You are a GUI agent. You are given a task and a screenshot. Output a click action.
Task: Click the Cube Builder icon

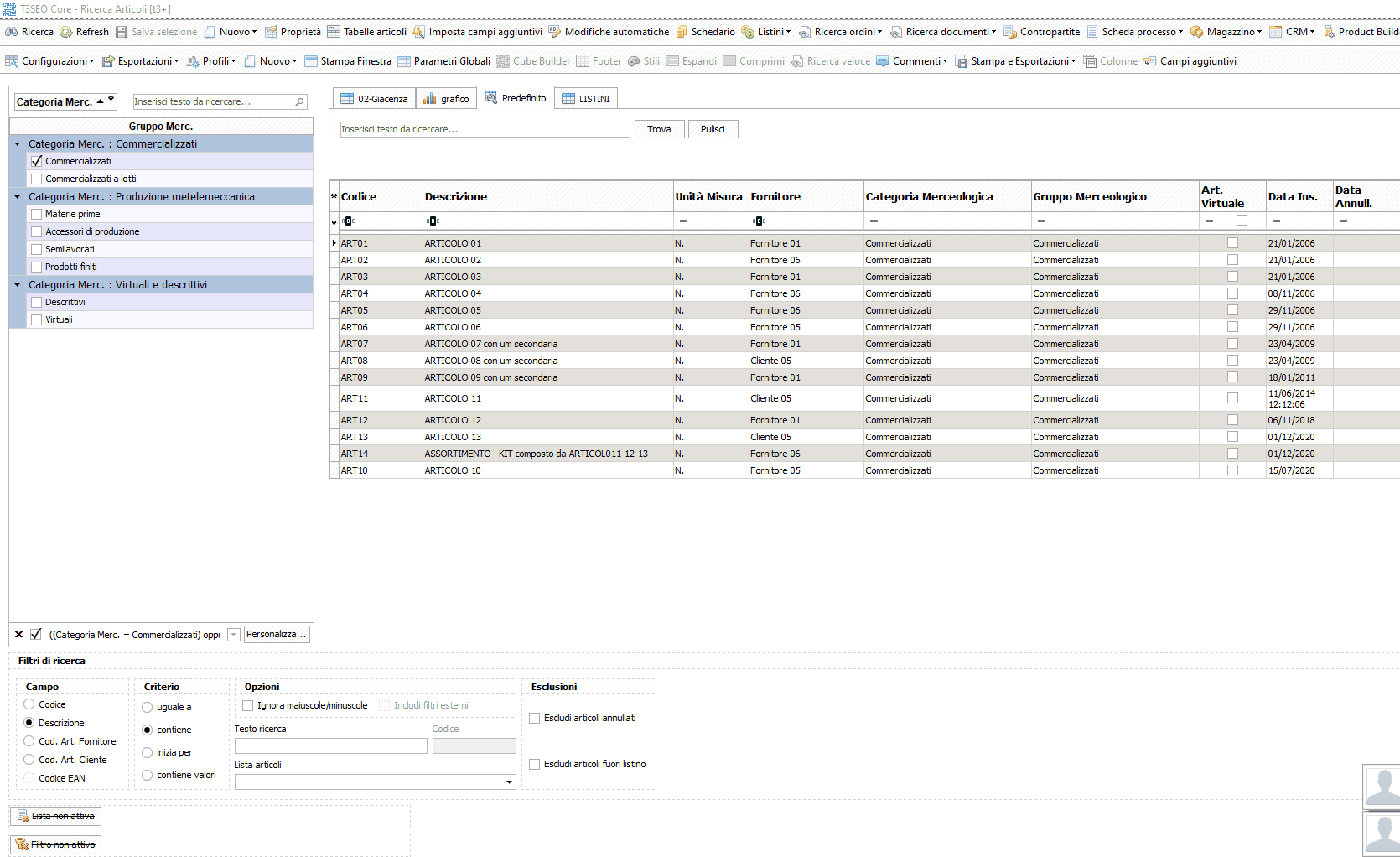503,61
